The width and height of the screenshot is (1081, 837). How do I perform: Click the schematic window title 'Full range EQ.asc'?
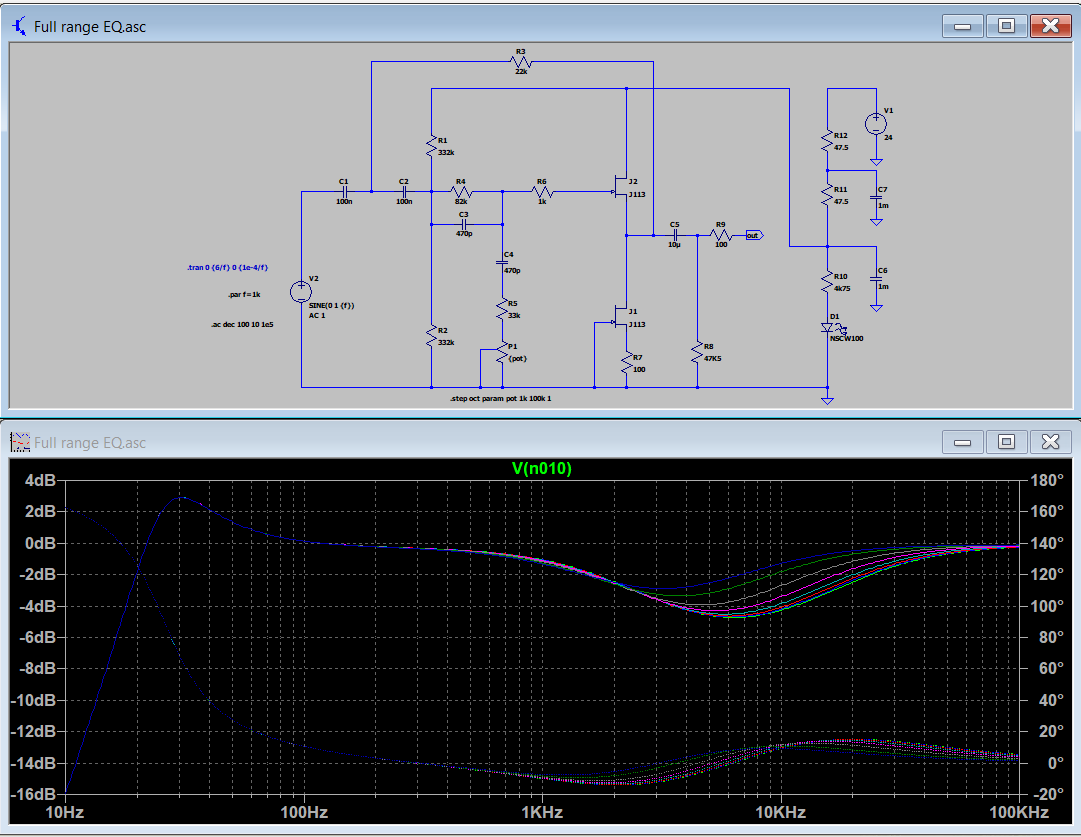coord(90,27)
